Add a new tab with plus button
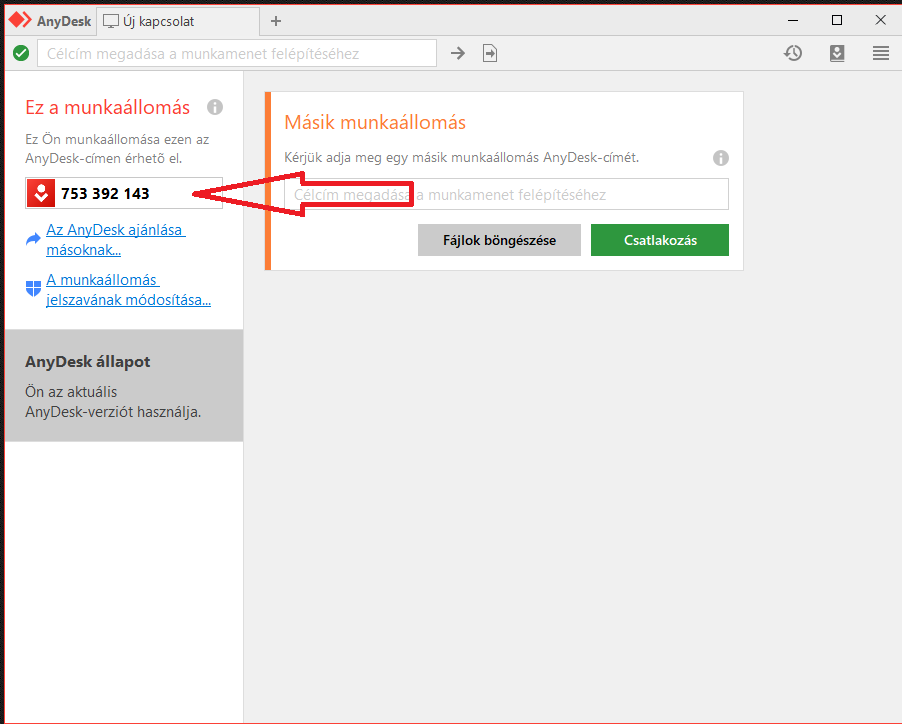 pos(276,21)
